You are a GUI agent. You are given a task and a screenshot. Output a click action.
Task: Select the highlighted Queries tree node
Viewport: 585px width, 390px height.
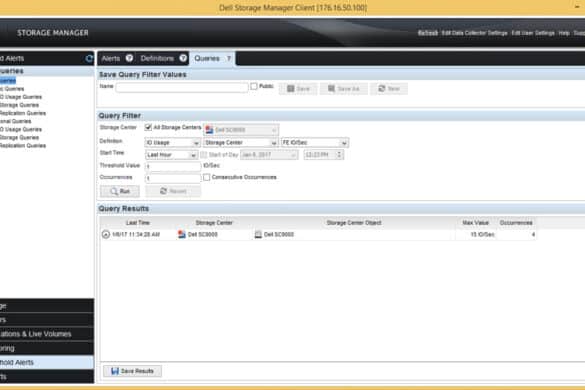(7, 81)
